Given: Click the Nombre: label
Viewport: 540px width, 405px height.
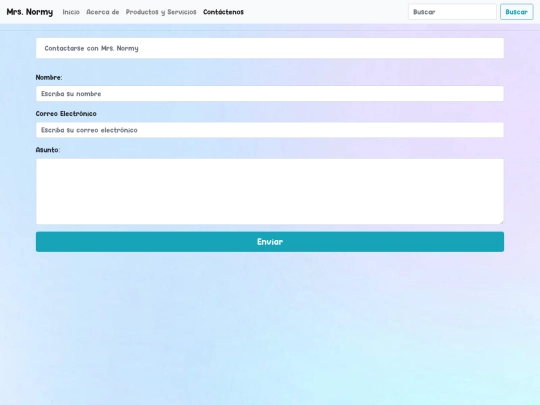Looking at the screenshot, I should click(x=49, y=77).
